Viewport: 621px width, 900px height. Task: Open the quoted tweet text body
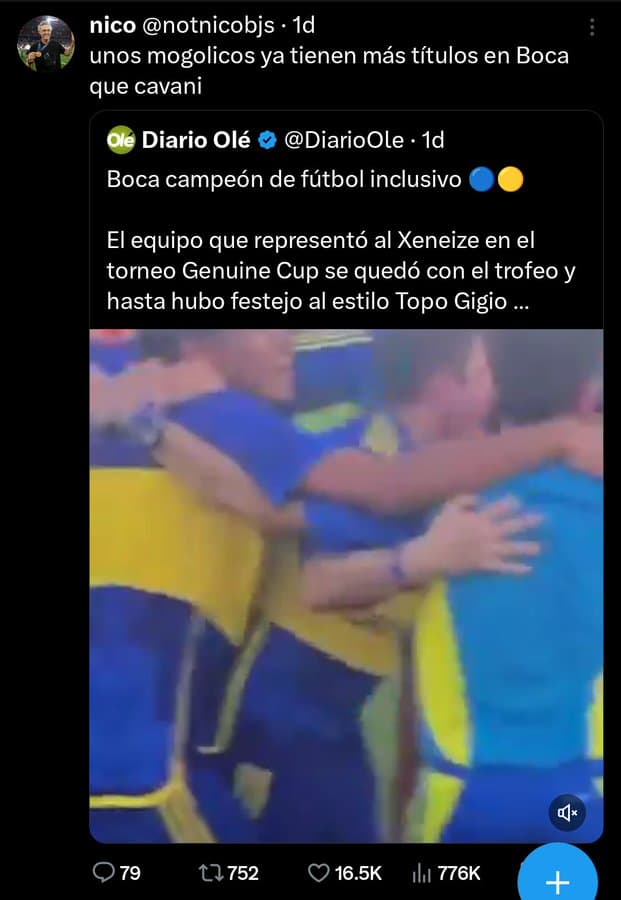(341, 240)
